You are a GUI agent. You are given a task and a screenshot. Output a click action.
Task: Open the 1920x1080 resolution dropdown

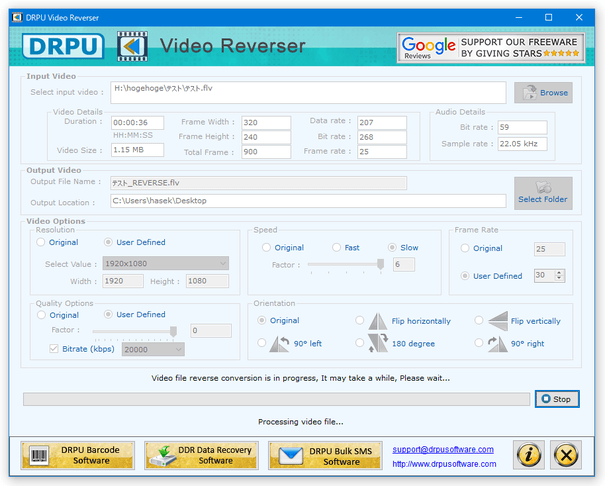[166, 263]
